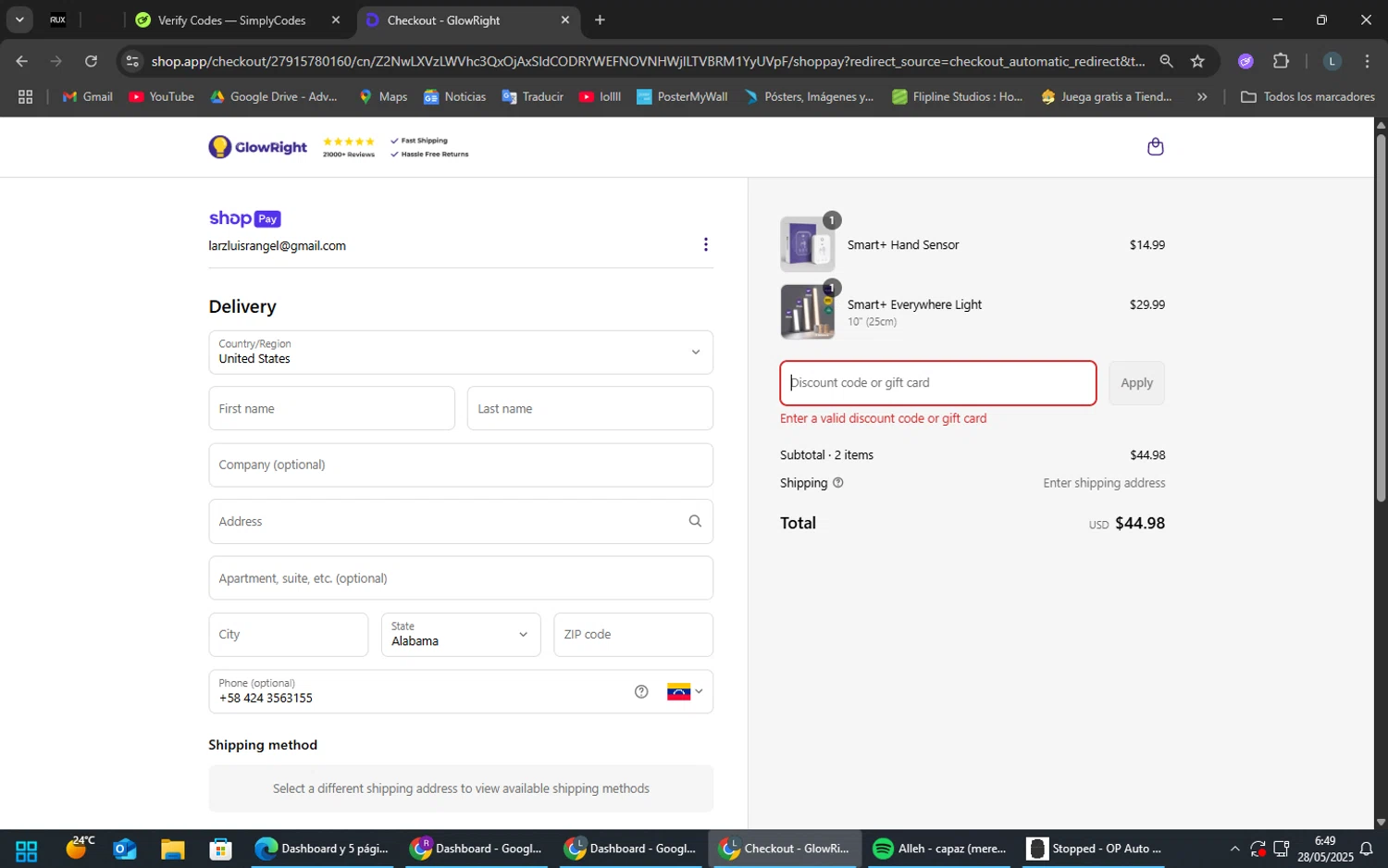This screenshot has width=1388, height=868.
Task: Click the First name field
Action: (x=331, y=408)
